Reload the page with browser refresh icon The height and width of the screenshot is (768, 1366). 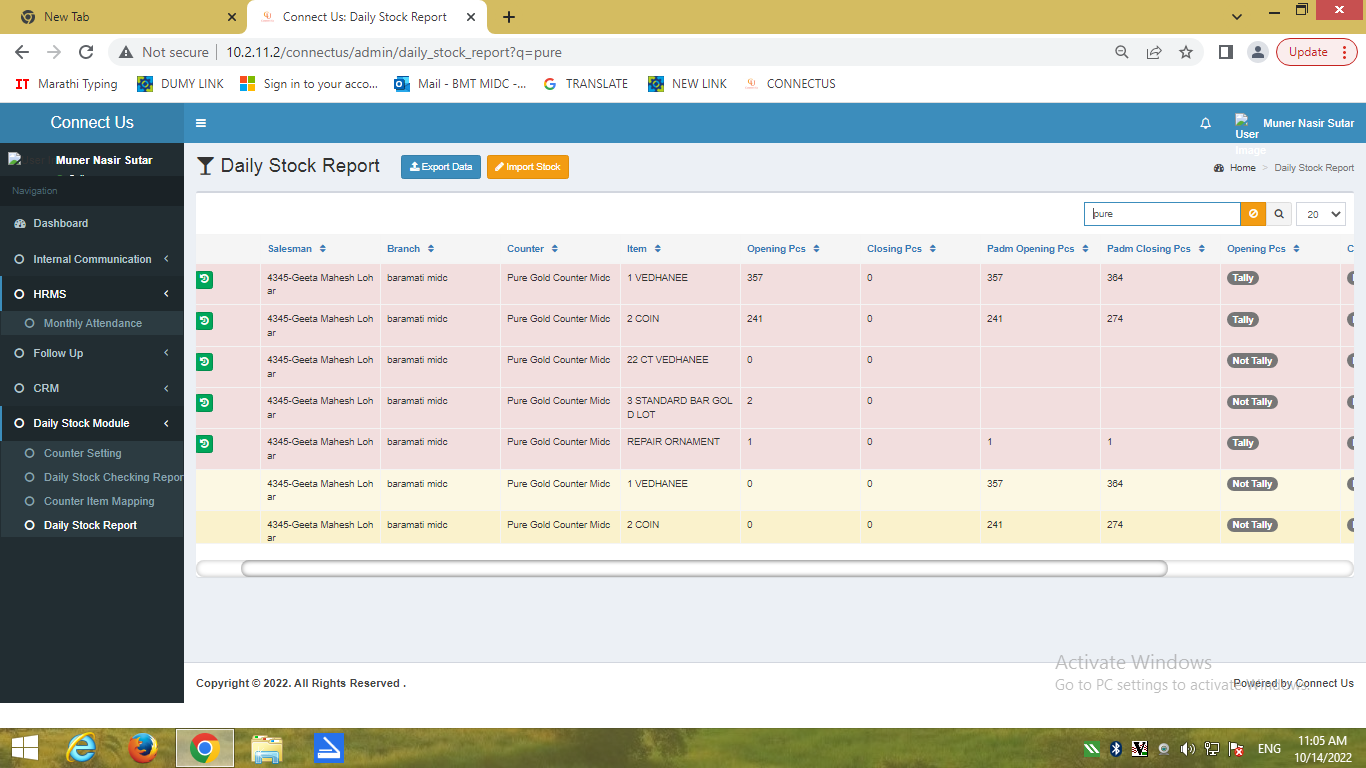pyautogui.click(x=86, y=52)
